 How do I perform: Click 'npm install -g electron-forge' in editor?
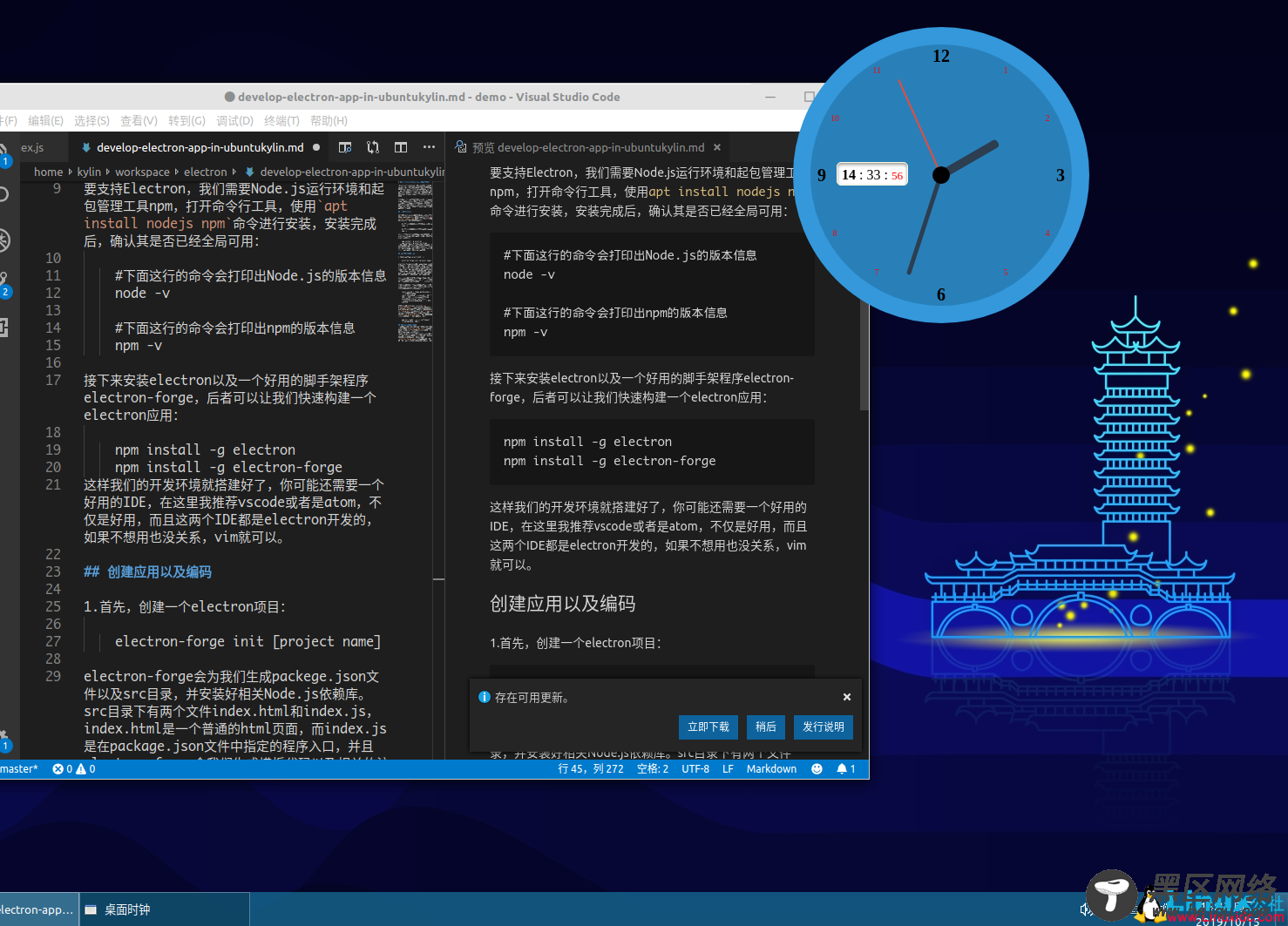pyautogui.click(x=228, y=467)
